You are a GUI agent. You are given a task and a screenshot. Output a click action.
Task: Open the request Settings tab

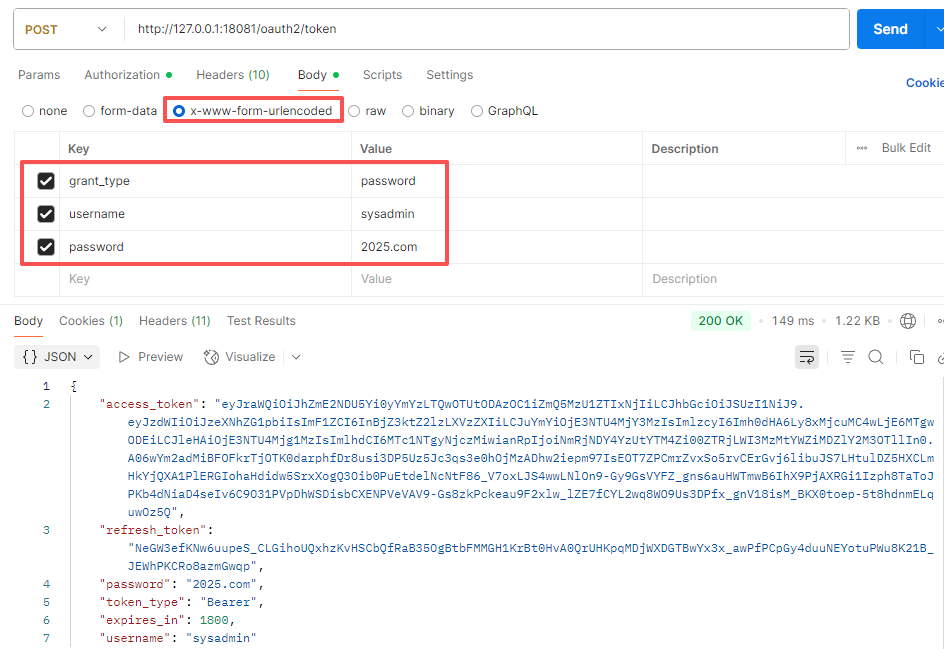click(x=450, y=75)
